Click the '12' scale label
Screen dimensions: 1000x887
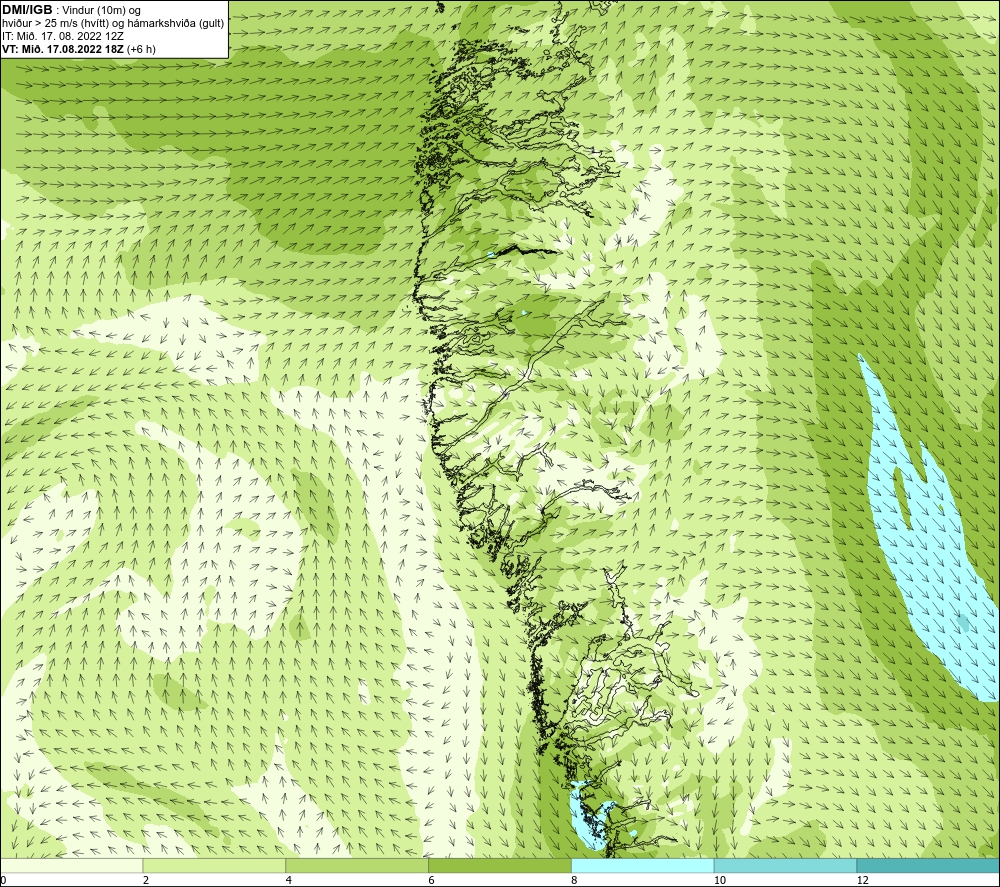863,880
